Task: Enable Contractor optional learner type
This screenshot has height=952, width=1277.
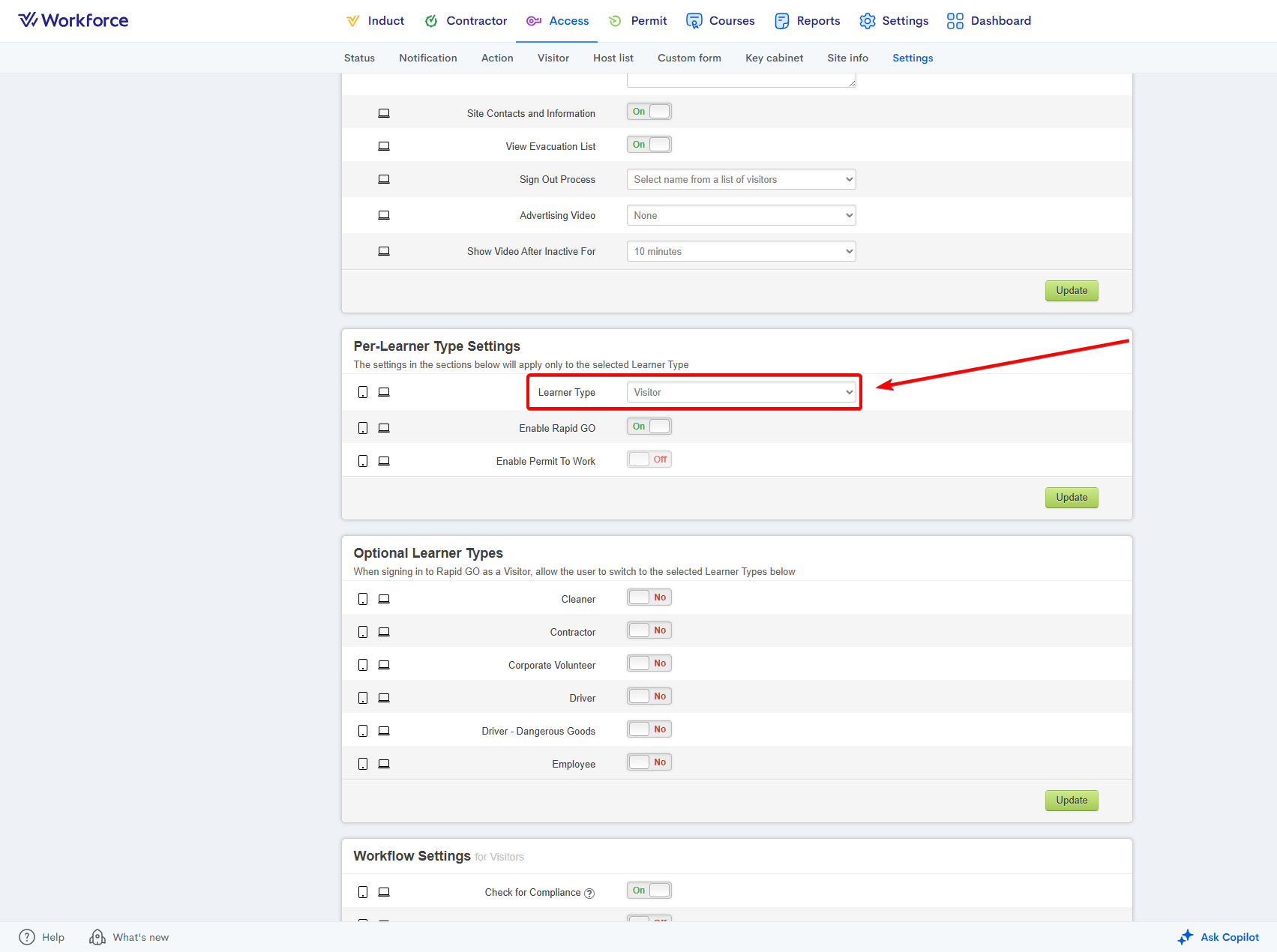Action: (649, 630)
